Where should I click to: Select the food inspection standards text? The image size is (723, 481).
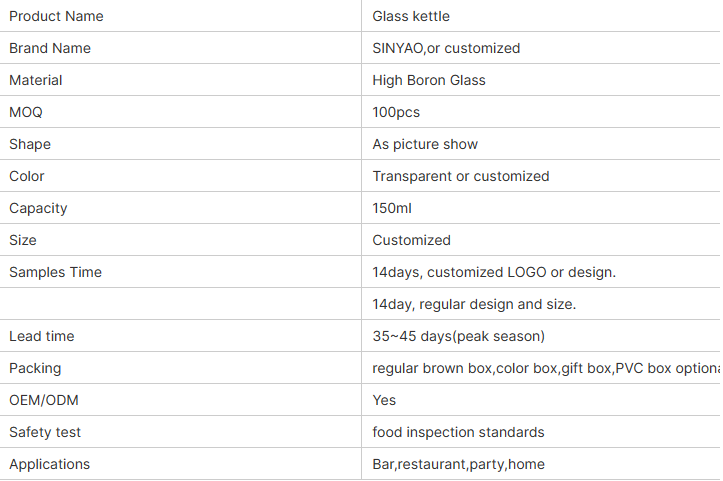click(x=458, y=432)
